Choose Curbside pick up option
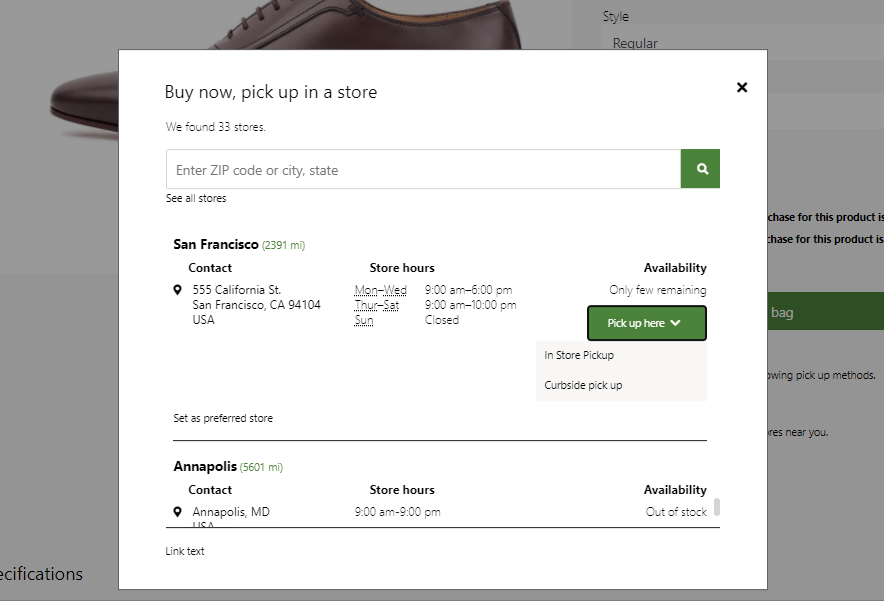 [x=583, y=384]
